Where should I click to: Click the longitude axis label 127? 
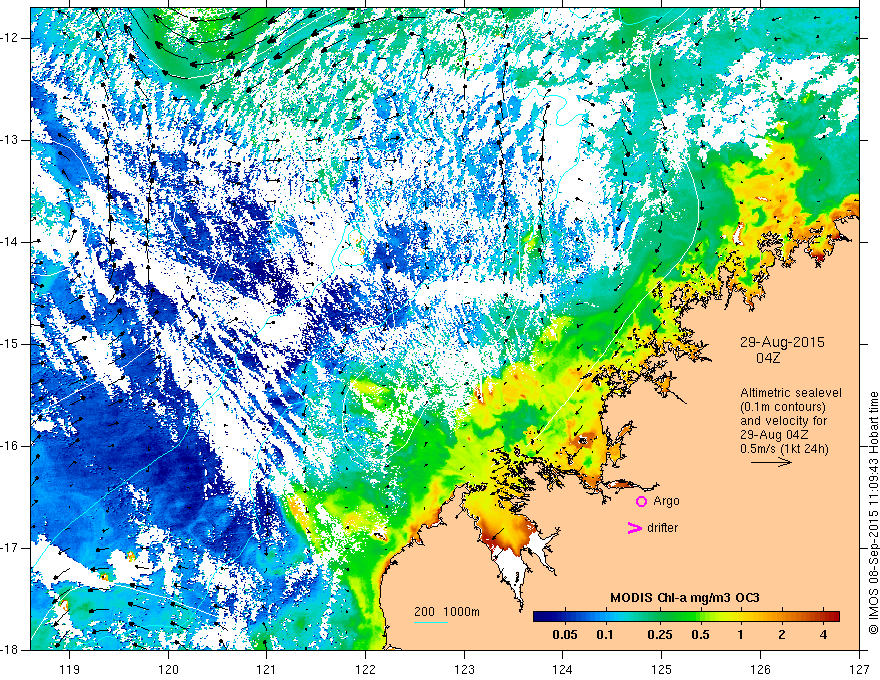[x=859, y=669]
